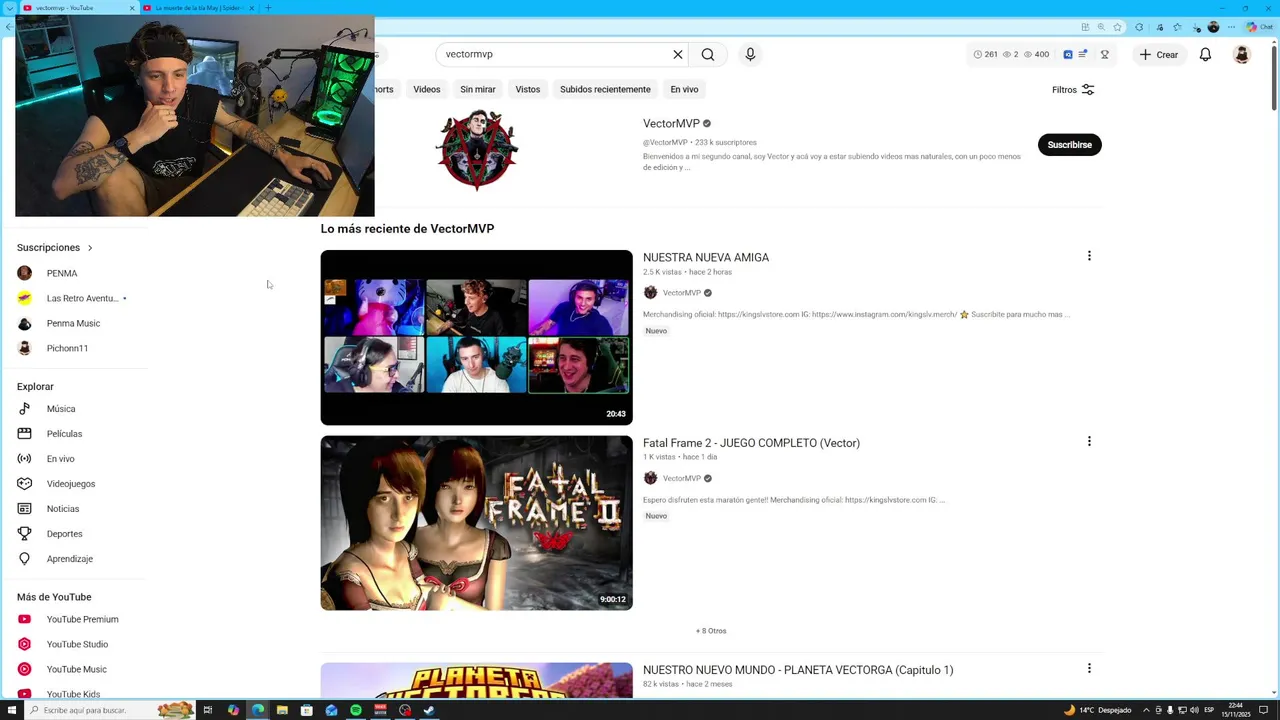Image resolution: width=1280 pixels, height=720 pixels.
Task: Click the views stat showing 400
Action: (1036, 54)
